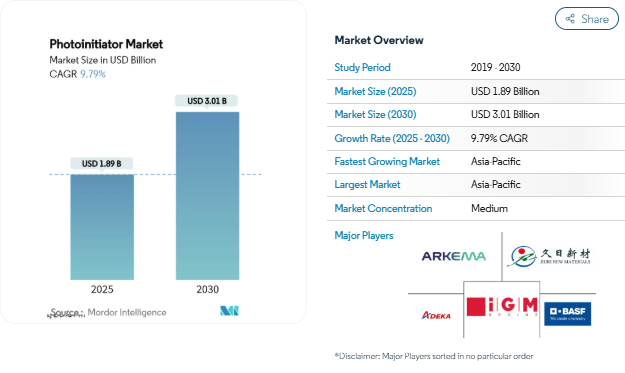Click the Market Size (2025) label
This screenshot has height=373, width=625.
pos(375,91)
